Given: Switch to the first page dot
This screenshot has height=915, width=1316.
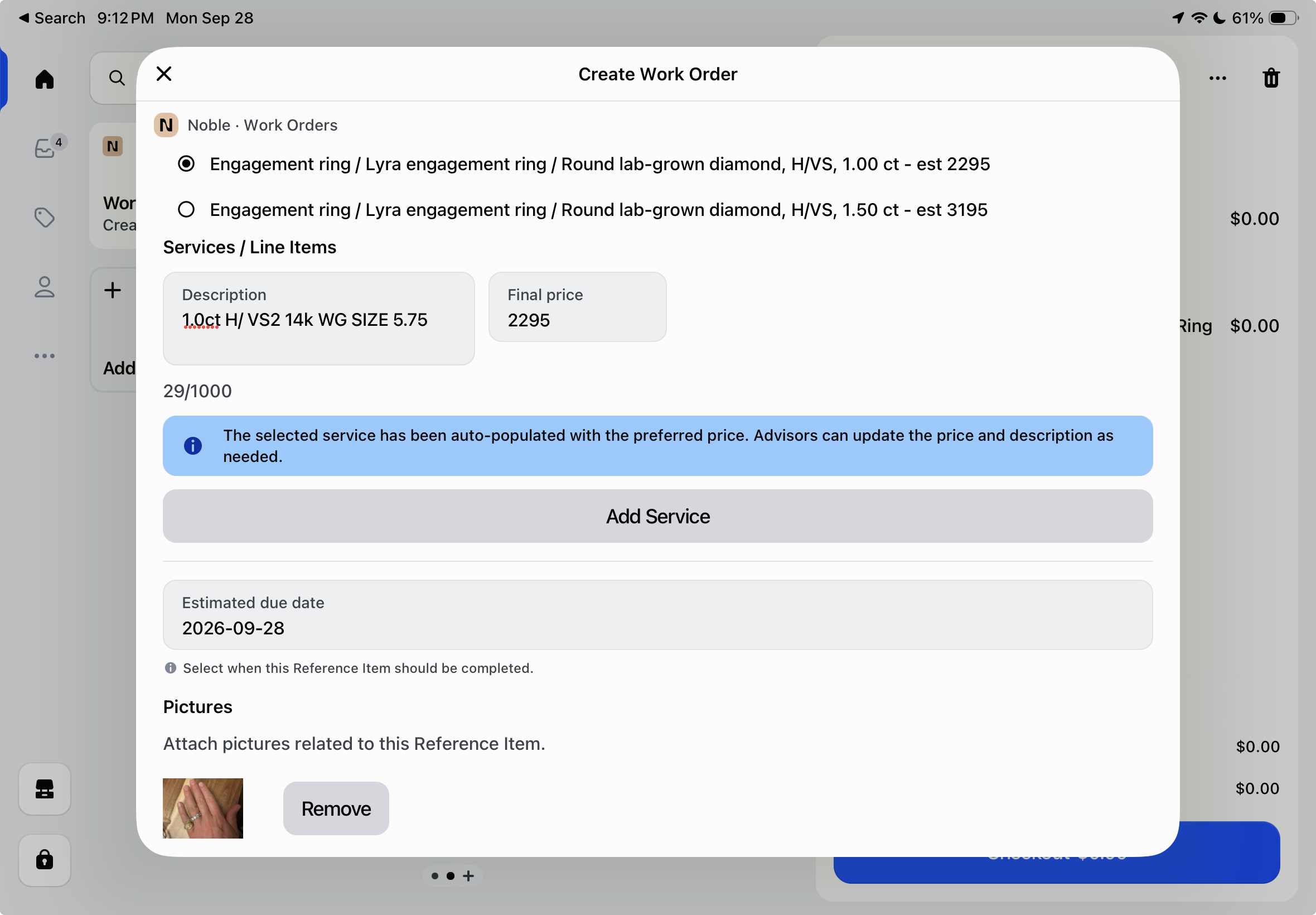Looking at the screenshot, I should [435, 876].
